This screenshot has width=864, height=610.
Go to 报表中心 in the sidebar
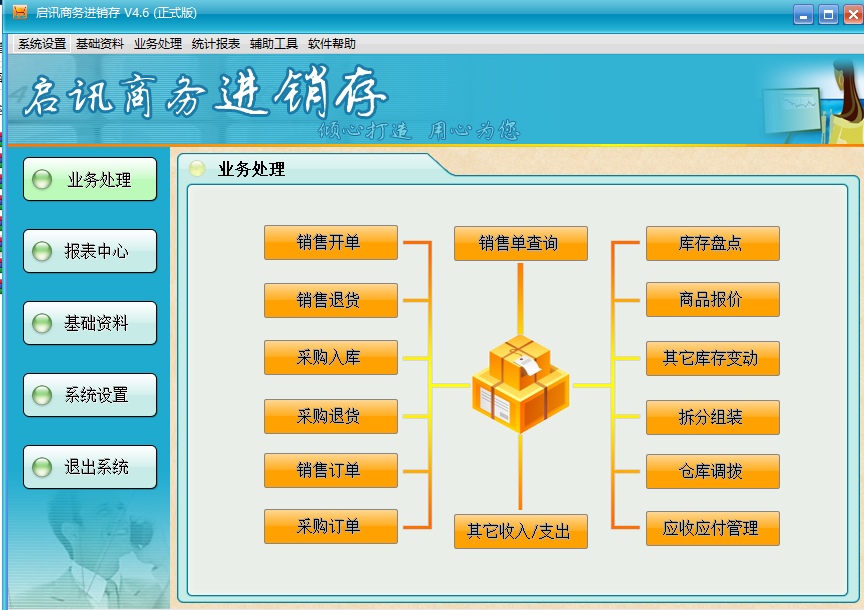tap(90, 251)
